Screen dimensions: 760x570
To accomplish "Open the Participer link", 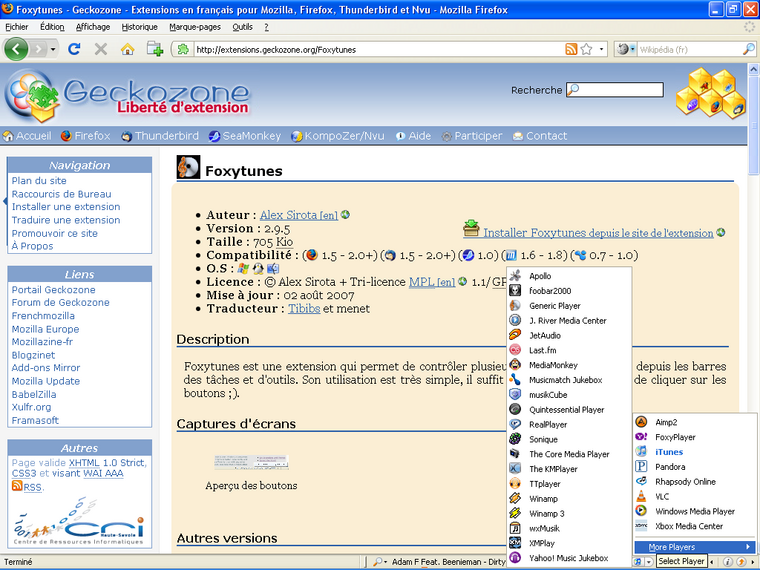I will [472, 136].
